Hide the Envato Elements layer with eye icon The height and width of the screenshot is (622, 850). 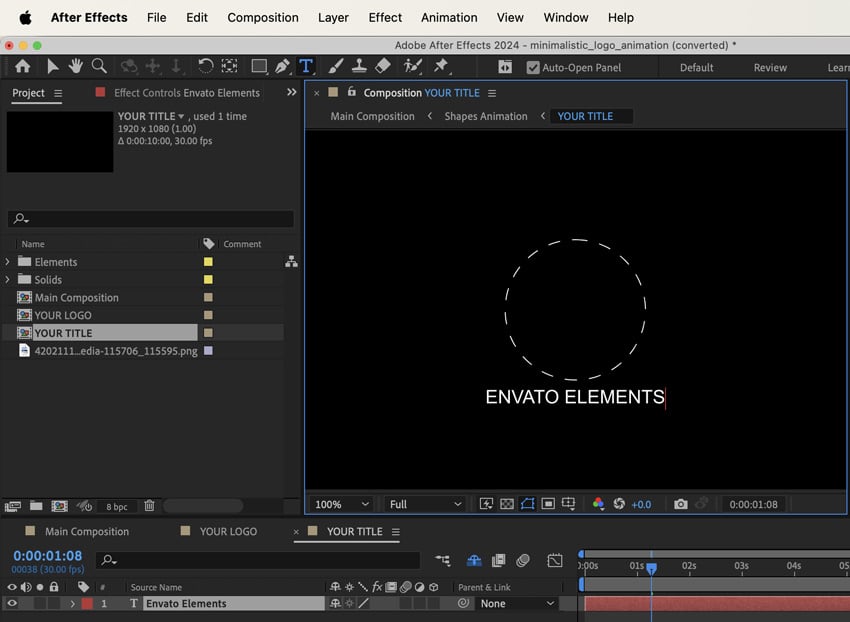point(11,603)
